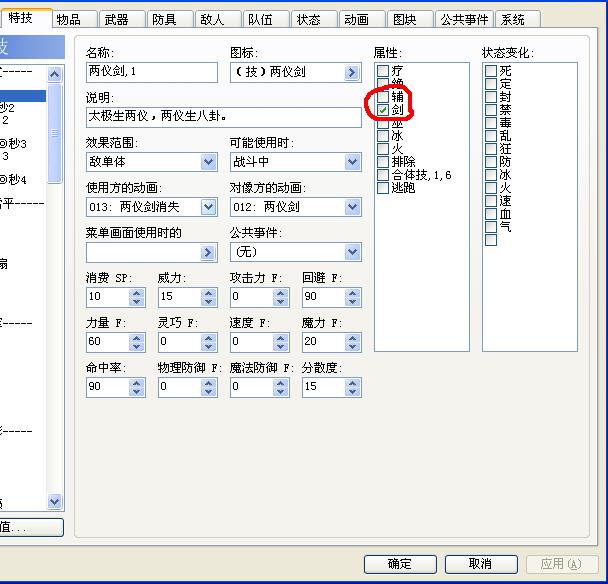Check the 火 attribute in 属性 list
Image resolution: width=608 pixels, height=584 pixels.
pyautogui.click(x=383, y=149)
